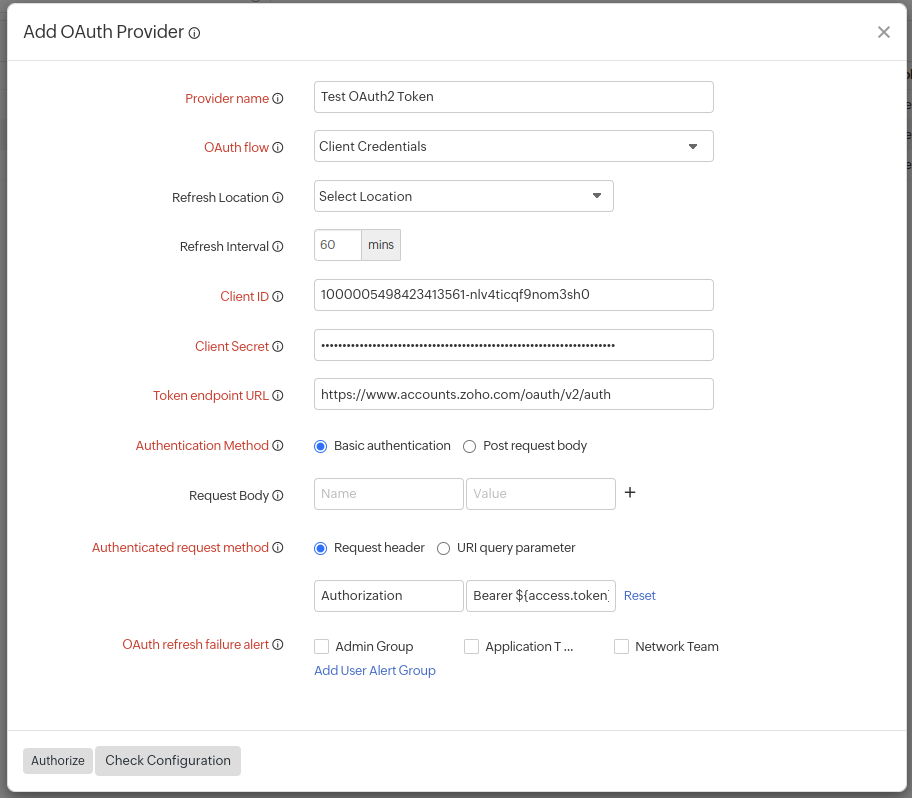Open the Refresh Location dropdown
The height and width of the screenshot is (798, 912).
click(x=598, y=196)
